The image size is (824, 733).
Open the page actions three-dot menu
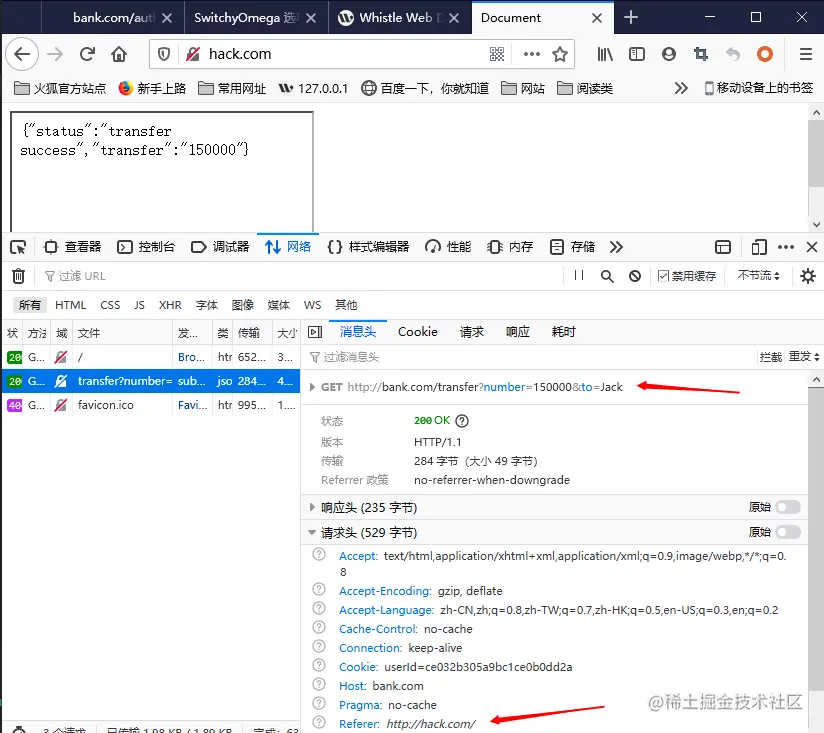(x=531, y=54)
